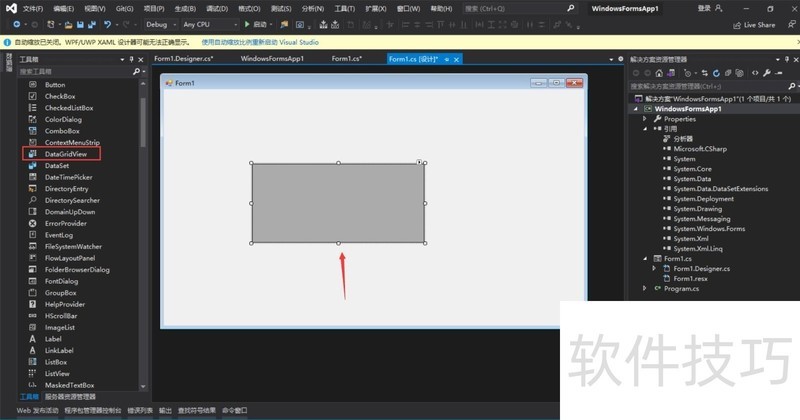Choose the CheckBox control in toolbox

(x=60, y=96)
